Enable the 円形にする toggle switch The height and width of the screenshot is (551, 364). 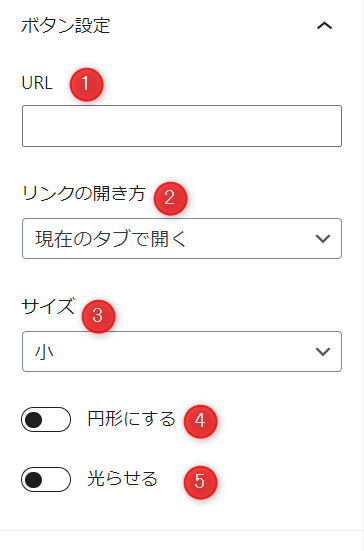tap(46, 420)
